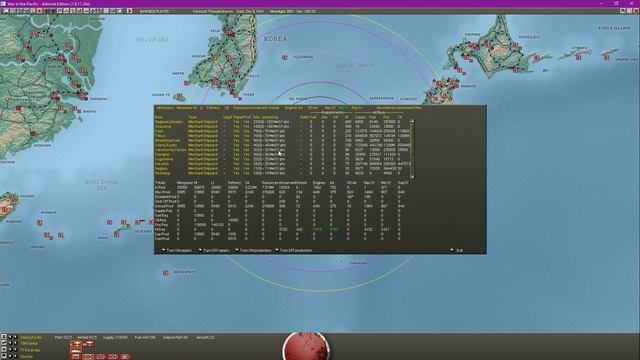The width and height of the screenshot is (640, 360).
Task: Click aircraft unit icon in bottom panel
Action: point(76,344)
